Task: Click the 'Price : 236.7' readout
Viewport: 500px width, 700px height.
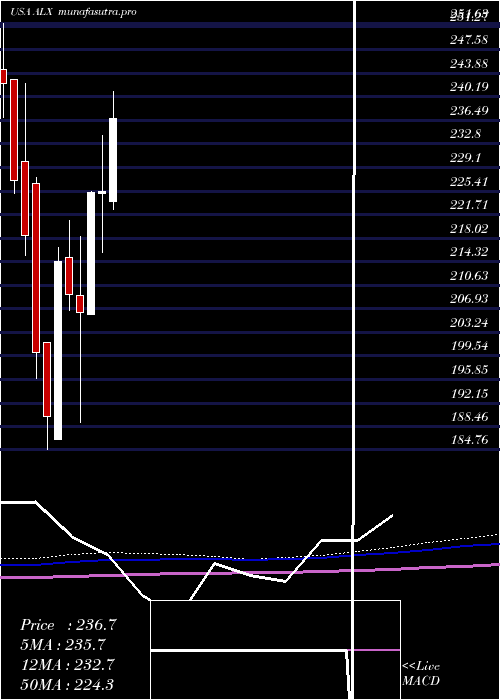Action: coord(68,625)
